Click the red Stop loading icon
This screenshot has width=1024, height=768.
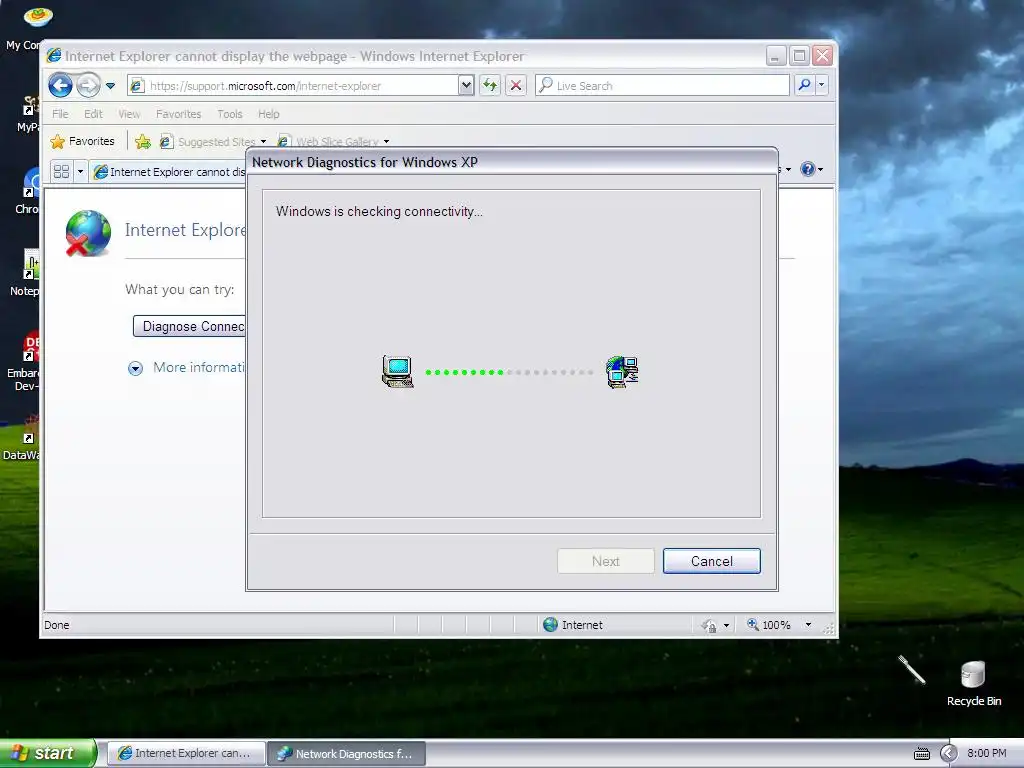click(x=516, y=85)
